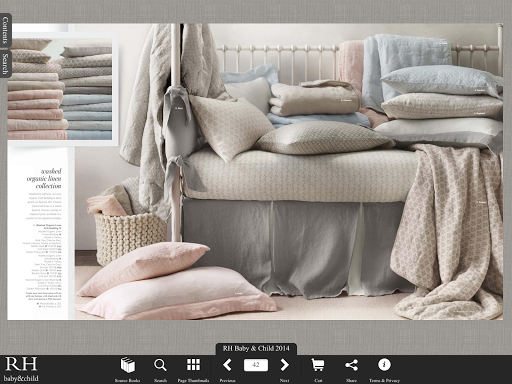512x384 pixels.
Task: Tap the RH Baby & Child 2014 title tab
Action: pyautogui.click(x=256, y=349)
